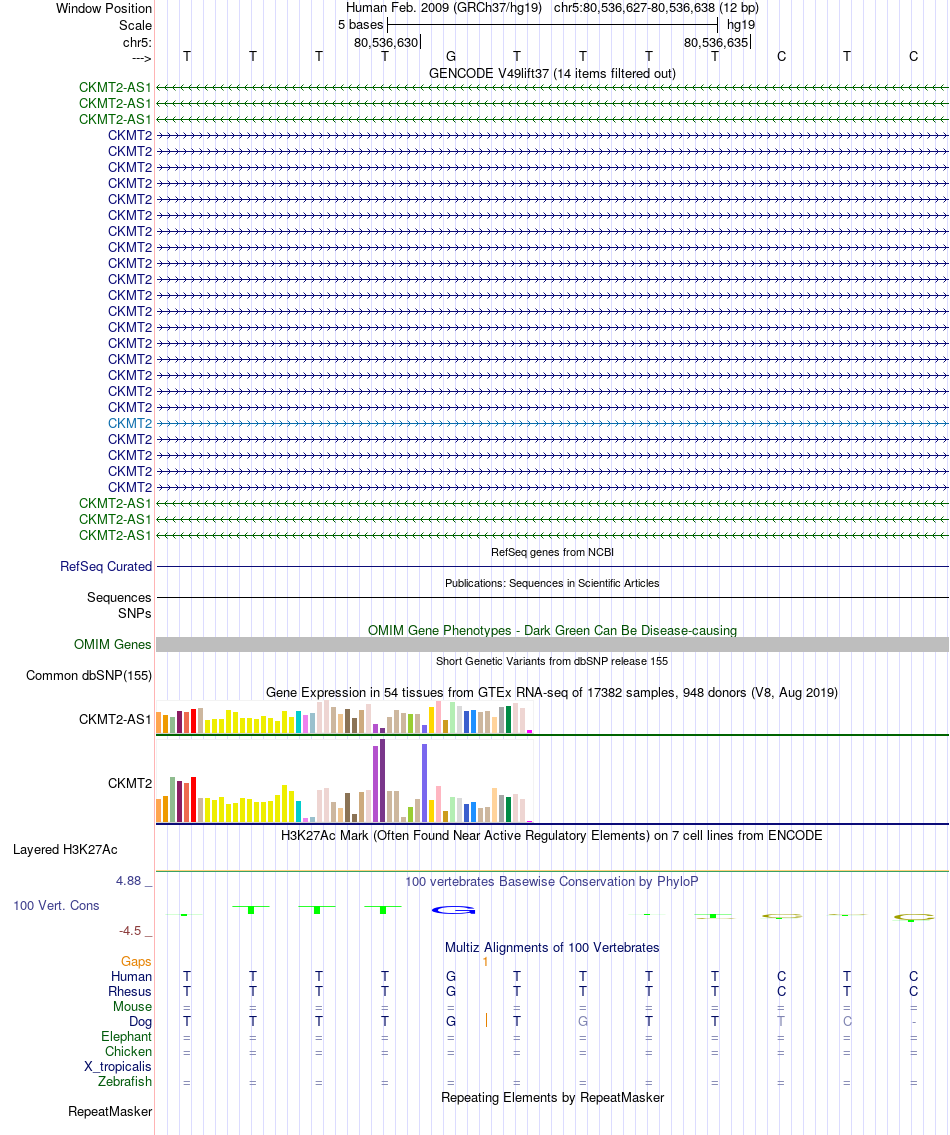The width and height of the screenshot is (950, 1135).
Task: Click the CKMT2 label beside GTEx bar chart
Action: (x=130, y=784)
